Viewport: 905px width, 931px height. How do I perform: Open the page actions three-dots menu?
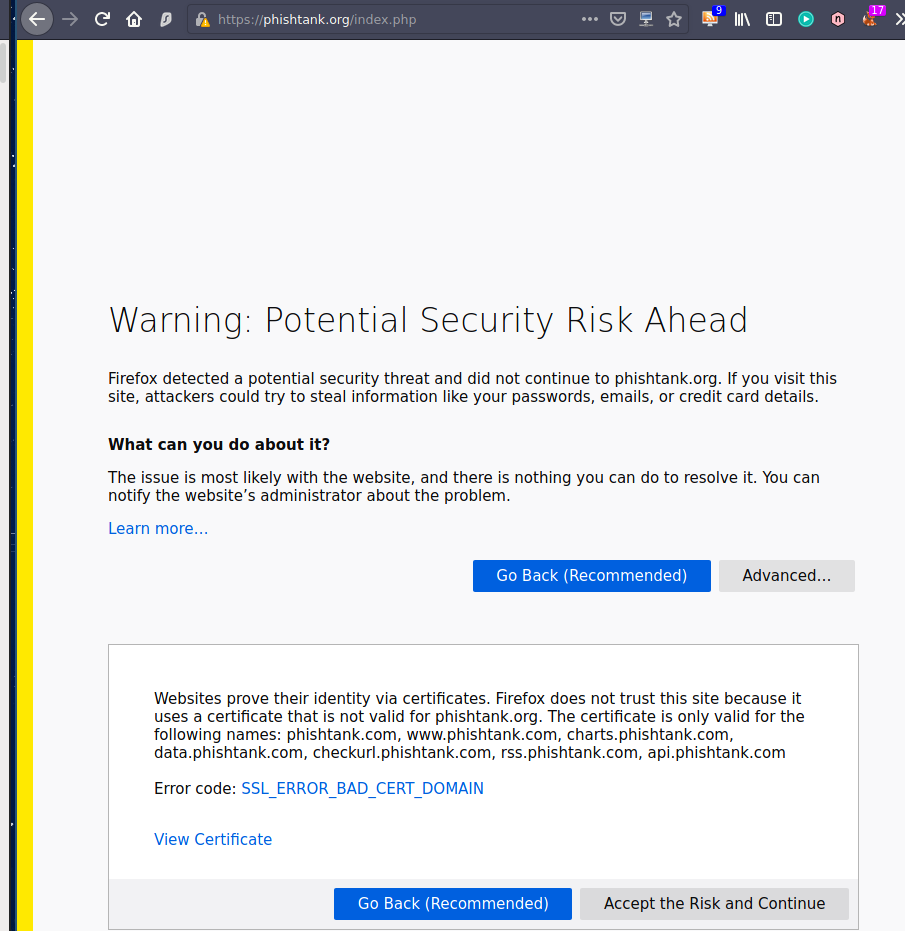(x=590, y=19)
